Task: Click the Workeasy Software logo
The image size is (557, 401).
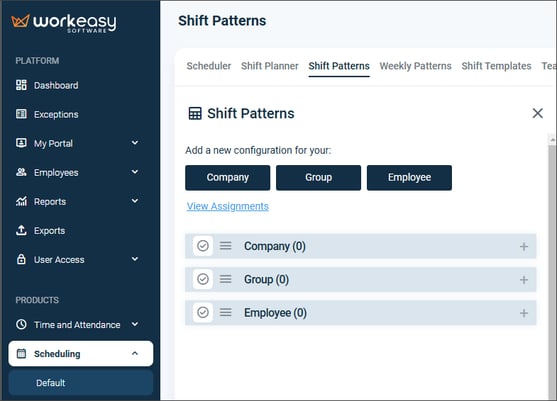Action: point(64,23)
